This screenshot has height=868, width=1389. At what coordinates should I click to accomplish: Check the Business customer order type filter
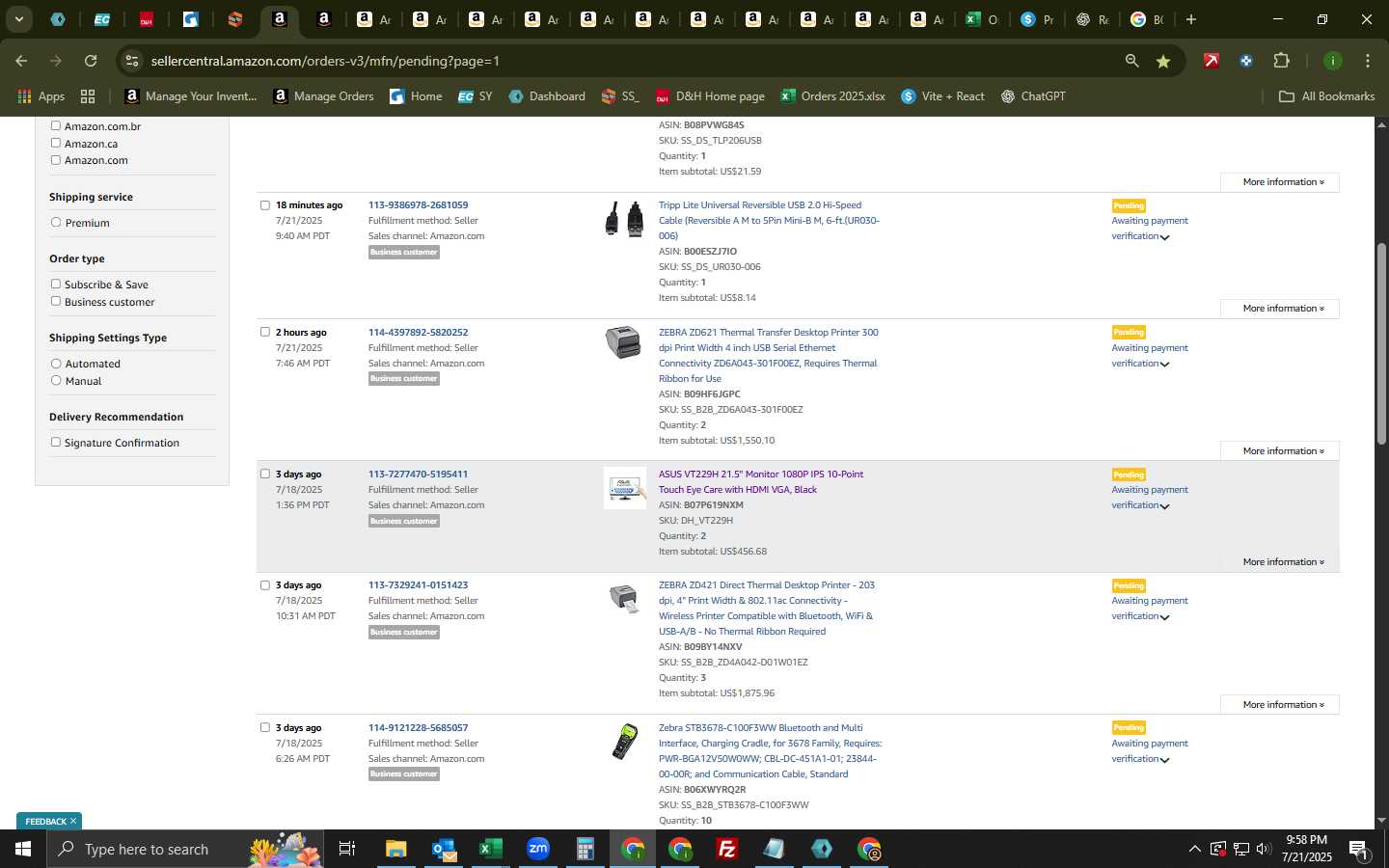(56, 301)
